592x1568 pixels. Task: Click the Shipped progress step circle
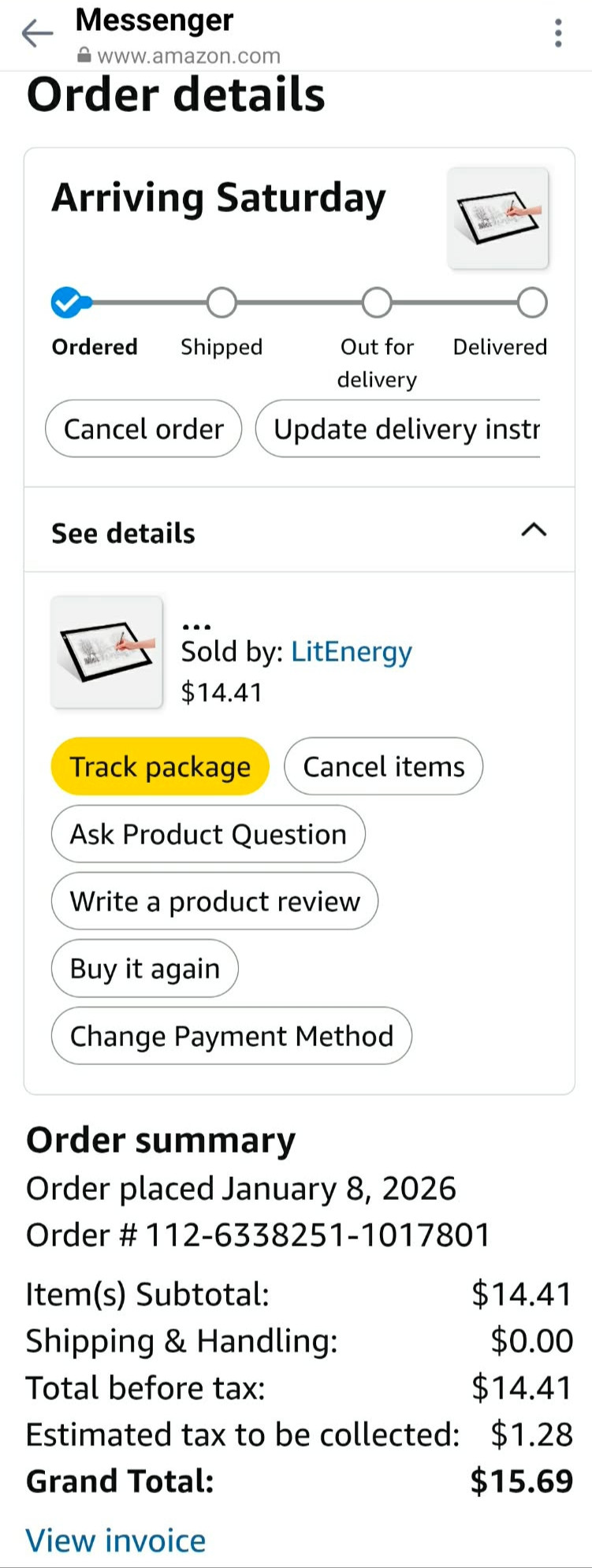(222, 302)
